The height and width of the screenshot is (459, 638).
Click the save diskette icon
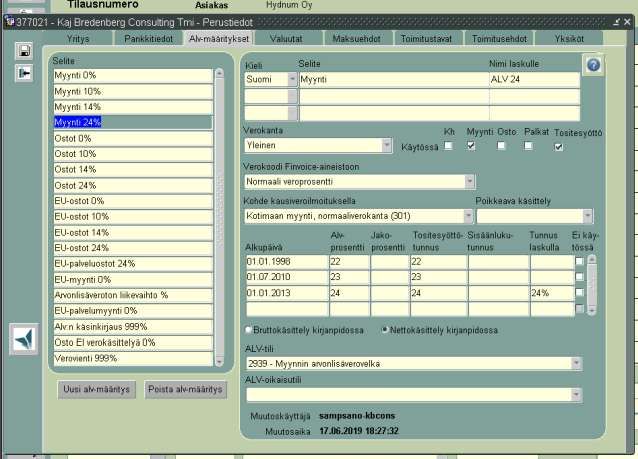[24, 51]
